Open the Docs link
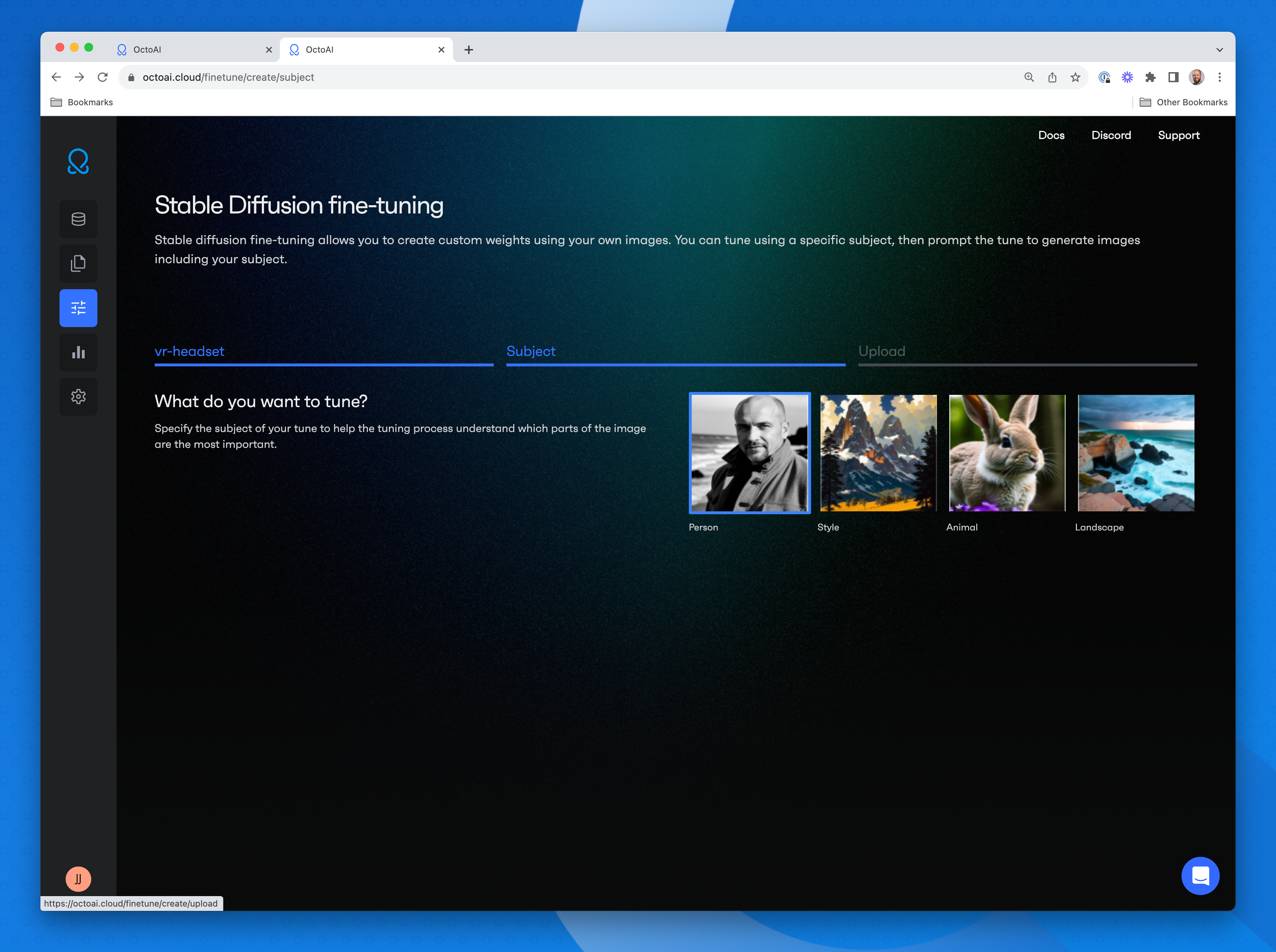 (1051, 135)
